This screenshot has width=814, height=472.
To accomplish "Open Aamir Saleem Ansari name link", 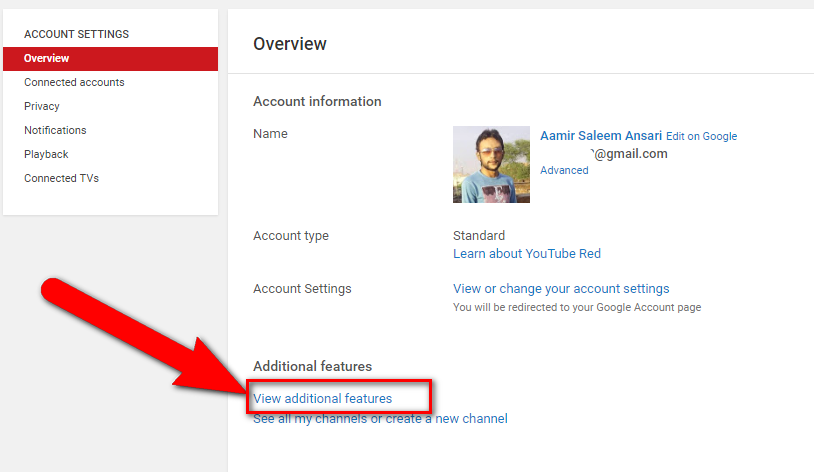I will [x=601, y=136].
